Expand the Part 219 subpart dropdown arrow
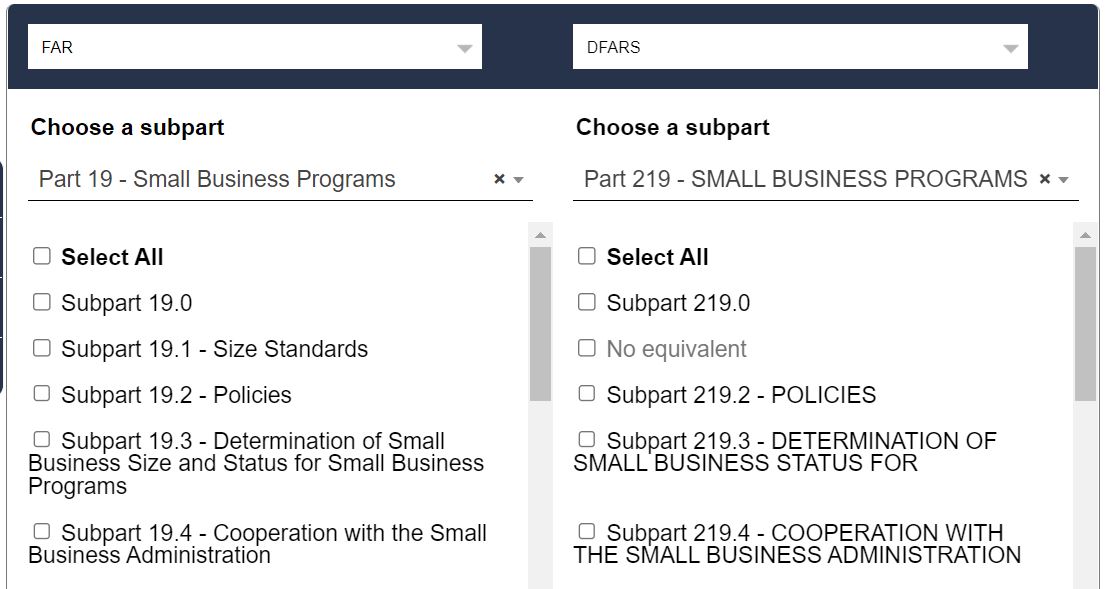The image size is (1111, 589). click(1064, 180)
